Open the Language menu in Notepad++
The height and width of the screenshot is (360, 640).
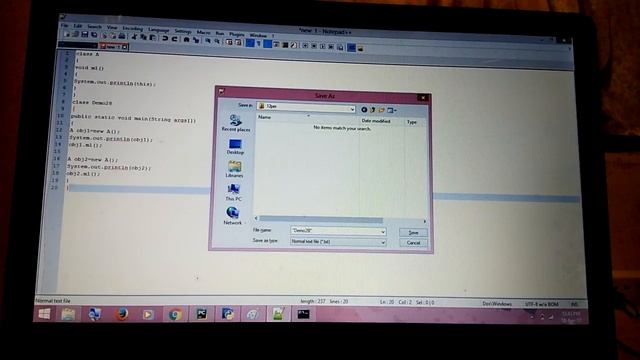pyautogui.click(x=159, y=30)
